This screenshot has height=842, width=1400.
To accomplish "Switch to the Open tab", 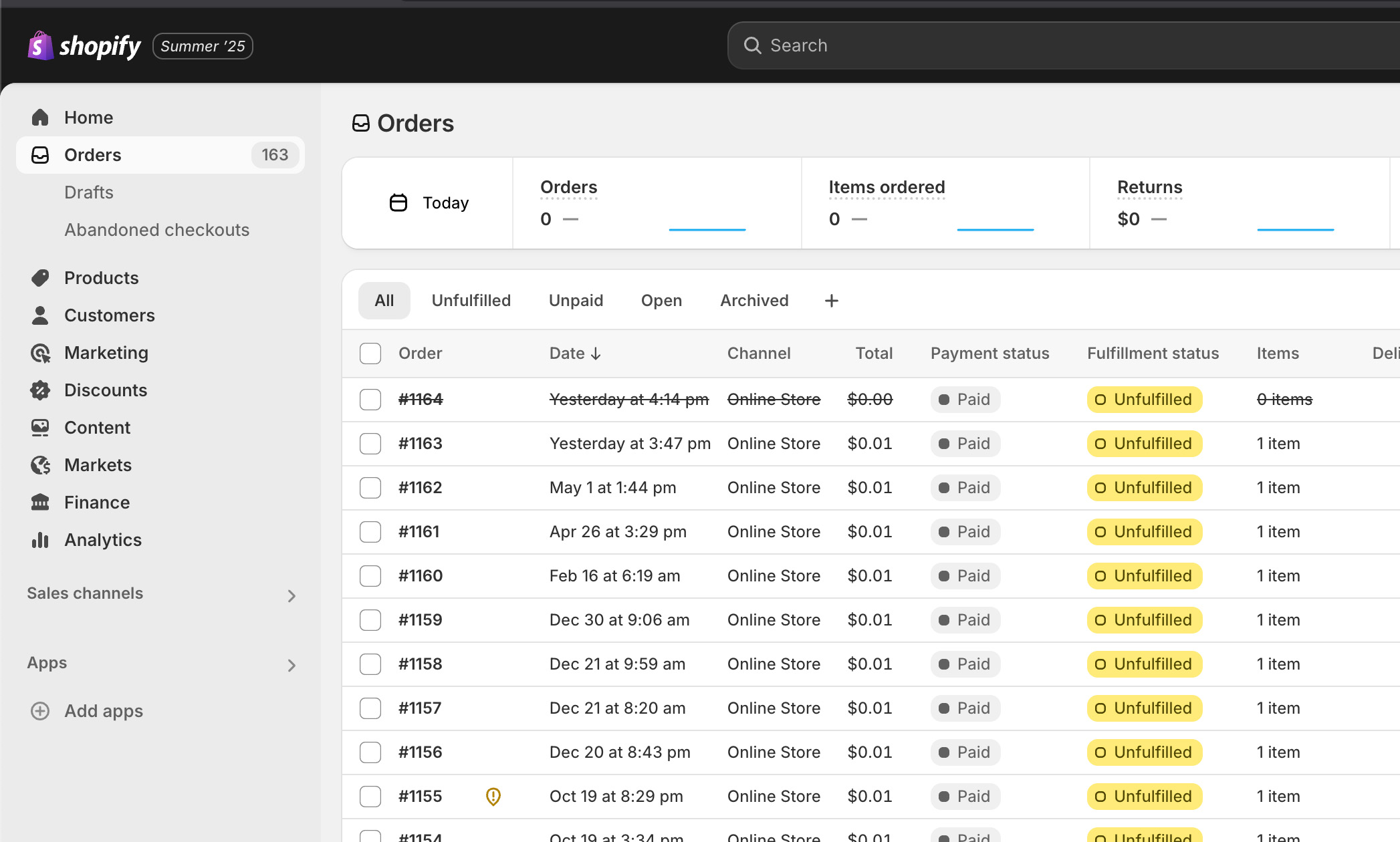I will pyautogui.click(x=662, y=301).
